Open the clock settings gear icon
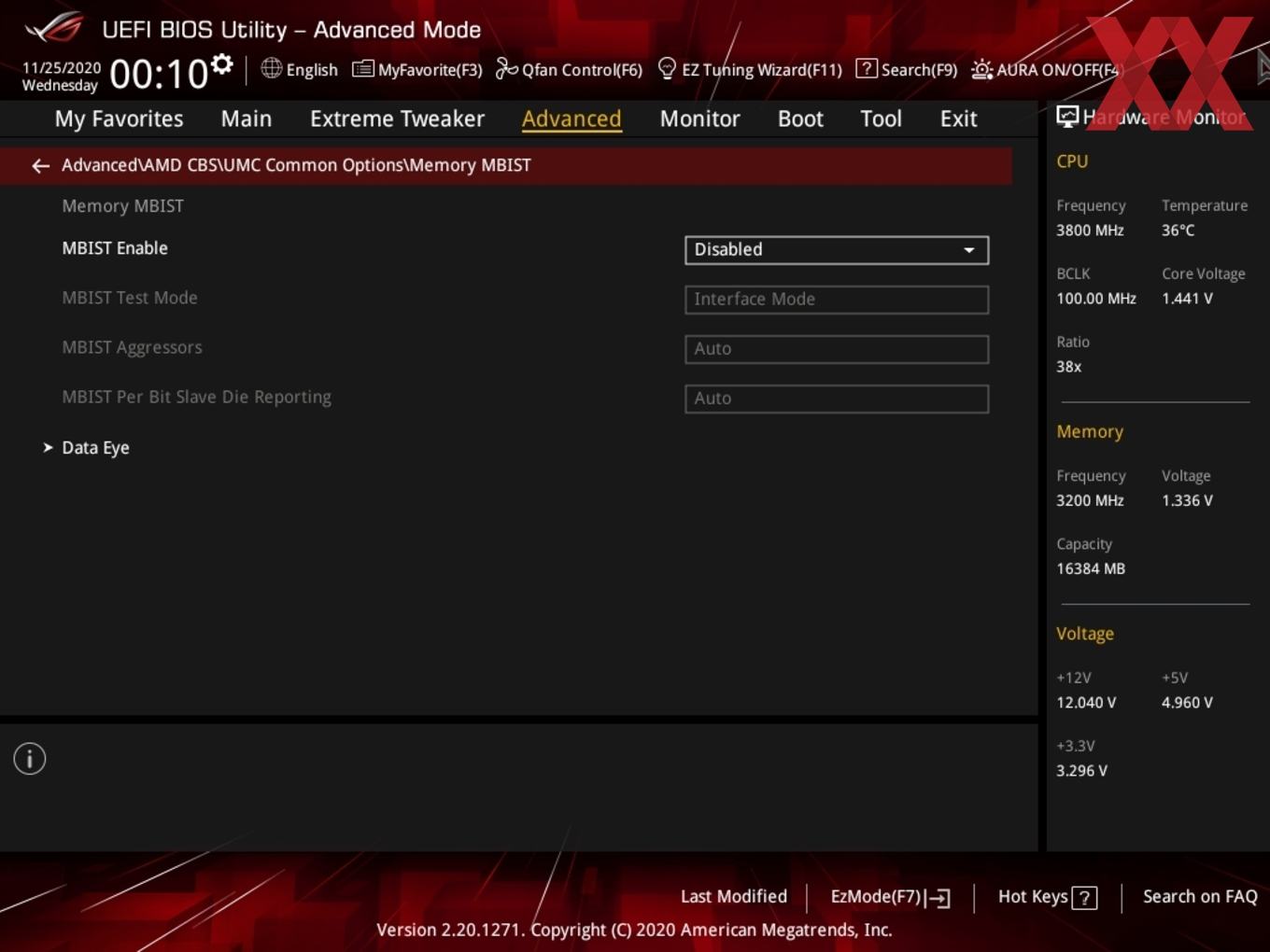The height and width of the screenshot is (952, 1270). pyautogui.click(x=221, y=64)
